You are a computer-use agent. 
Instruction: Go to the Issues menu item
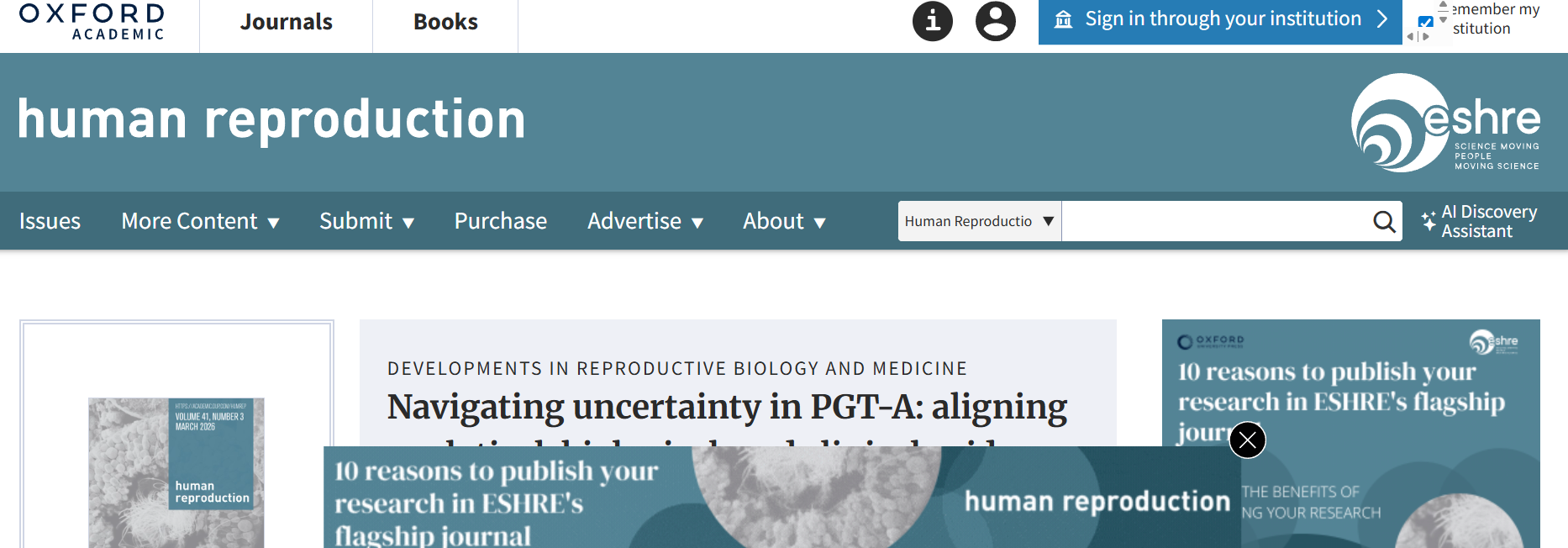click(50, 221)
